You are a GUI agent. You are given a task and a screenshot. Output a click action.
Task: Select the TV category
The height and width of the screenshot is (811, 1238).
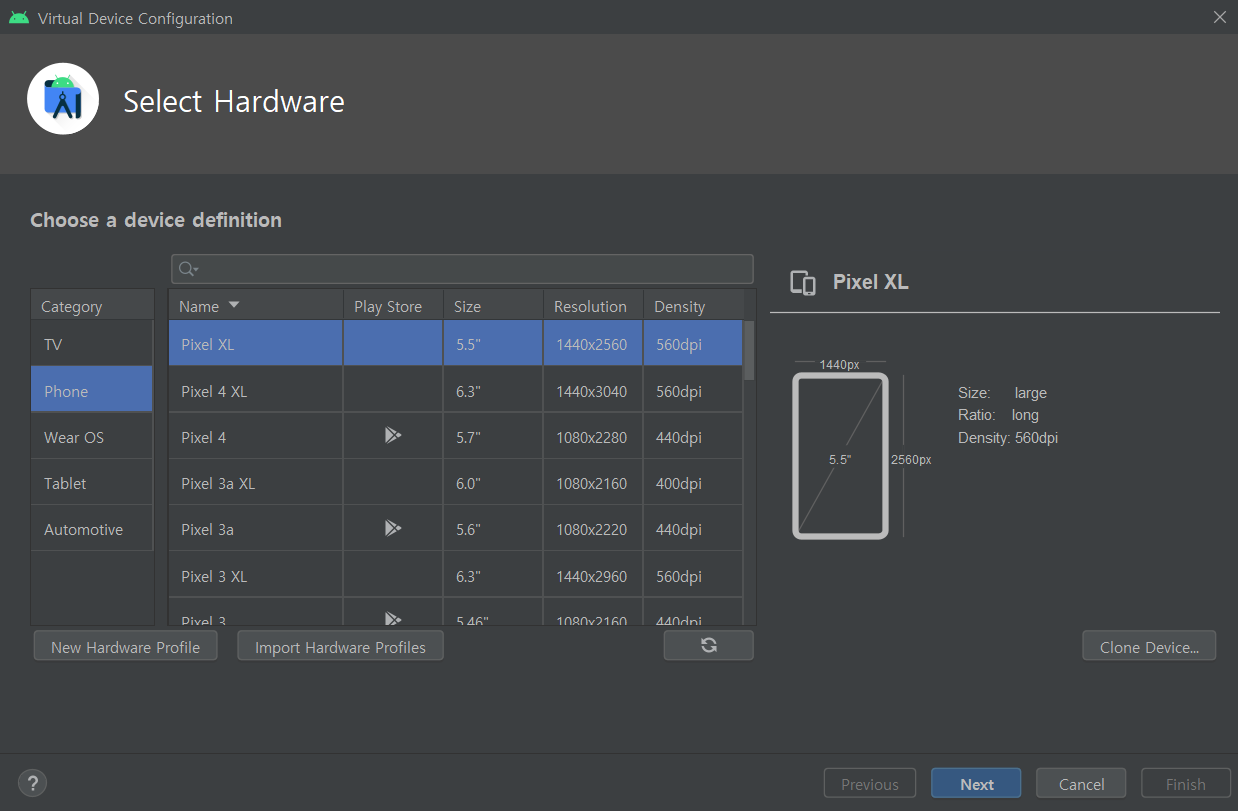pyautogui.click(x=92, y=344)
